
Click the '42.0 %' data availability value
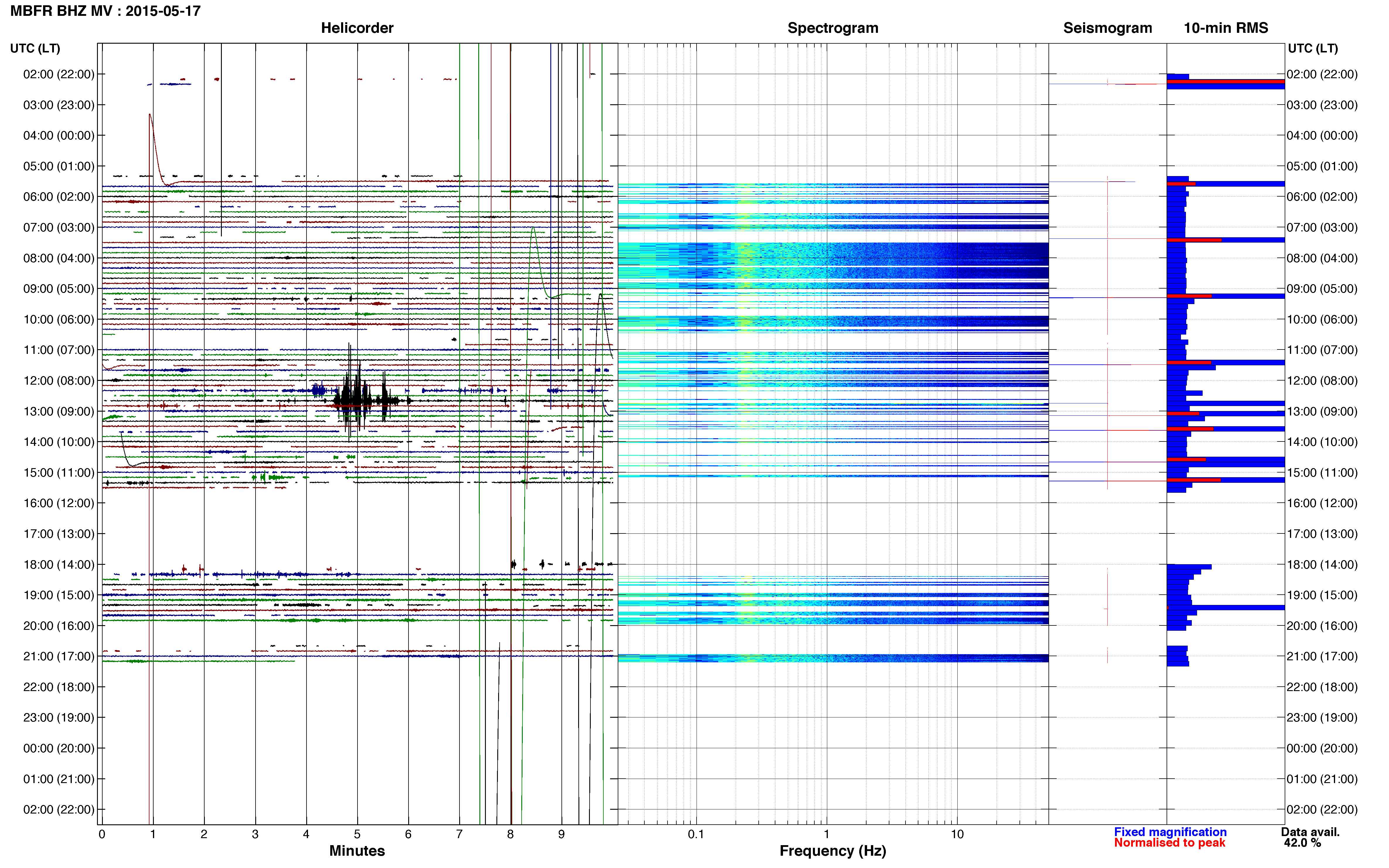click(1303, 843)
